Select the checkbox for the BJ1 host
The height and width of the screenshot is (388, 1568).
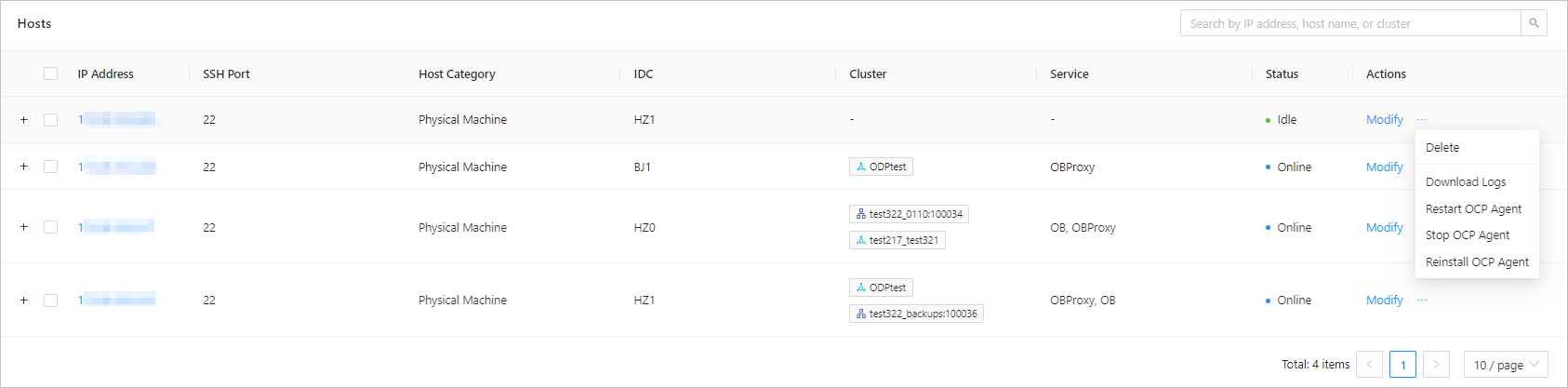[x=51, y=167]
